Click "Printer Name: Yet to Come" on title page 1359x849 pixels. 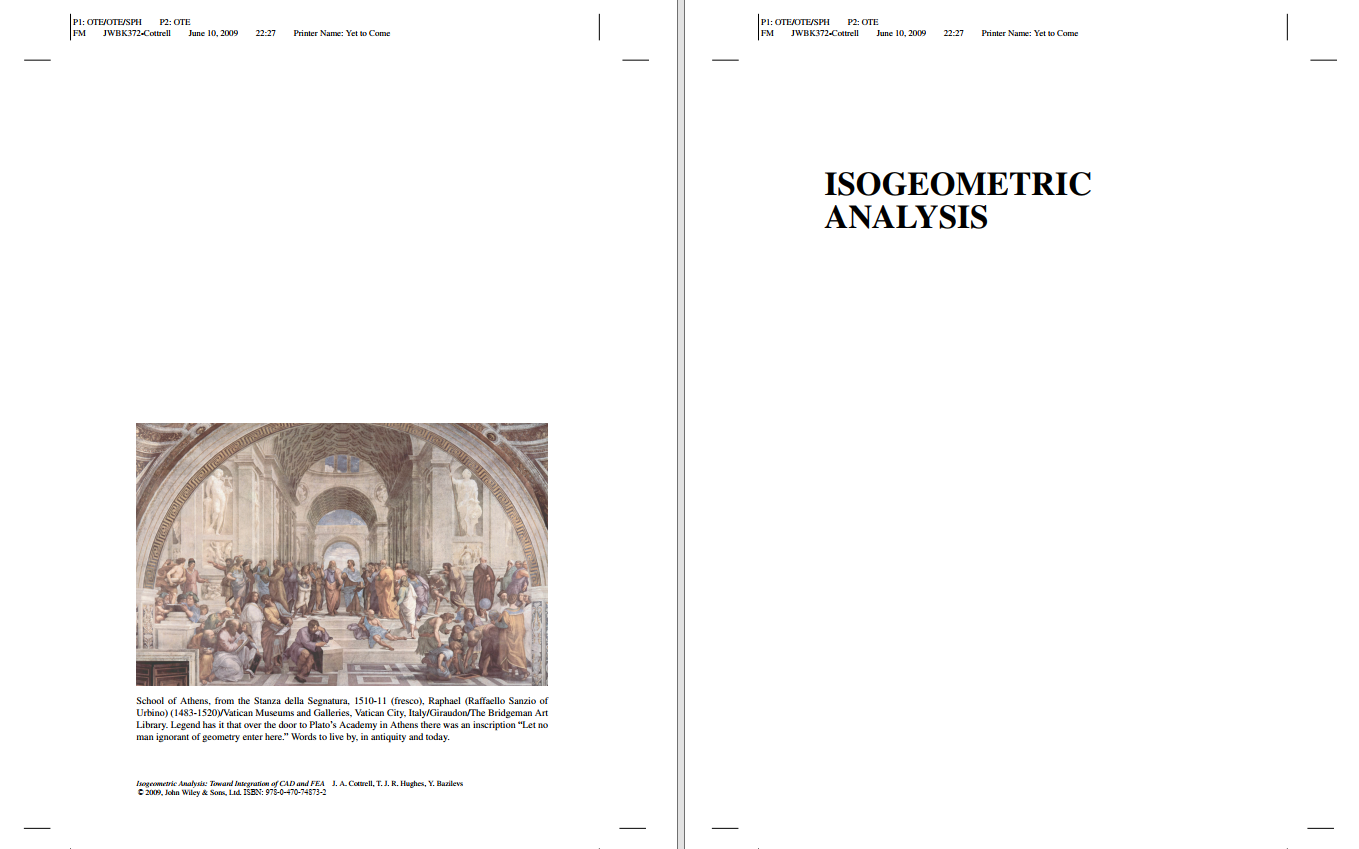[1030, 33]
